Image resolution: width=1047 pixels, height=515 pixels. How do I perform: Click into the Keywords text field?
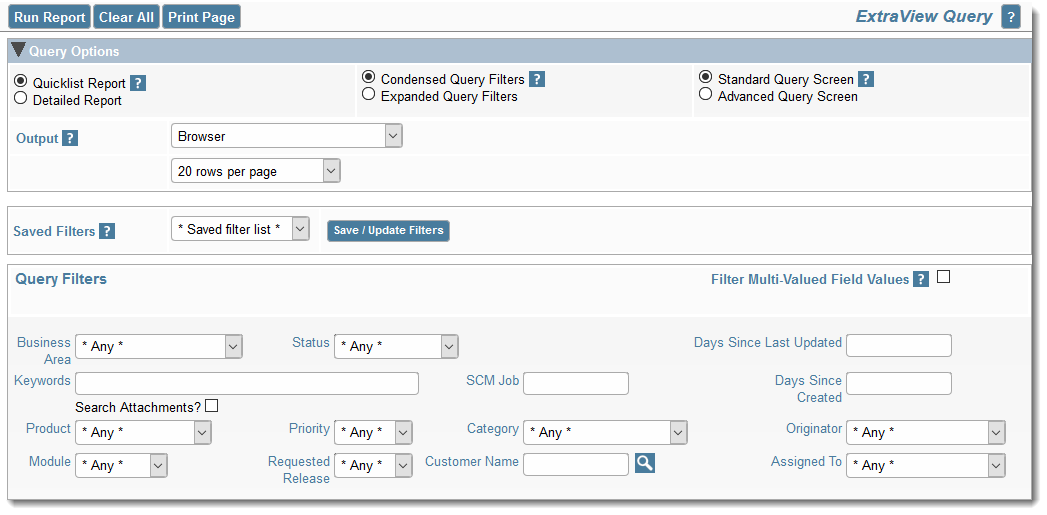point(246,383)
